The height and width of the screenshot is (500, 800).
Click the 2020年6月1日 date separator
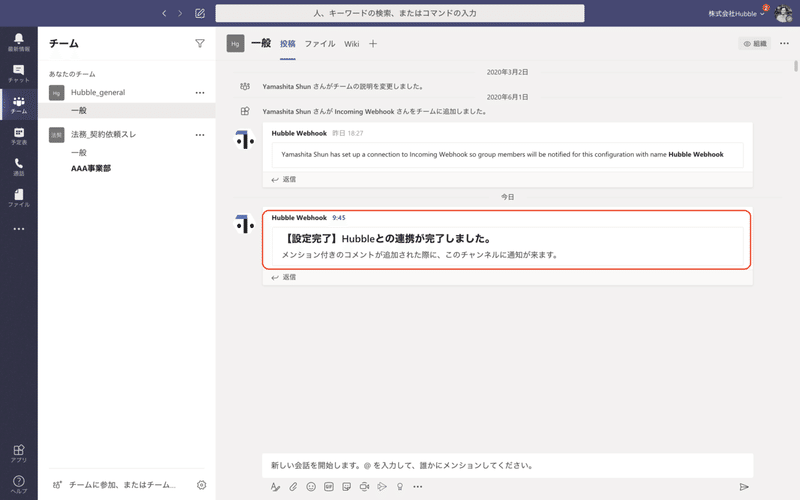click(x=507, y=97)
